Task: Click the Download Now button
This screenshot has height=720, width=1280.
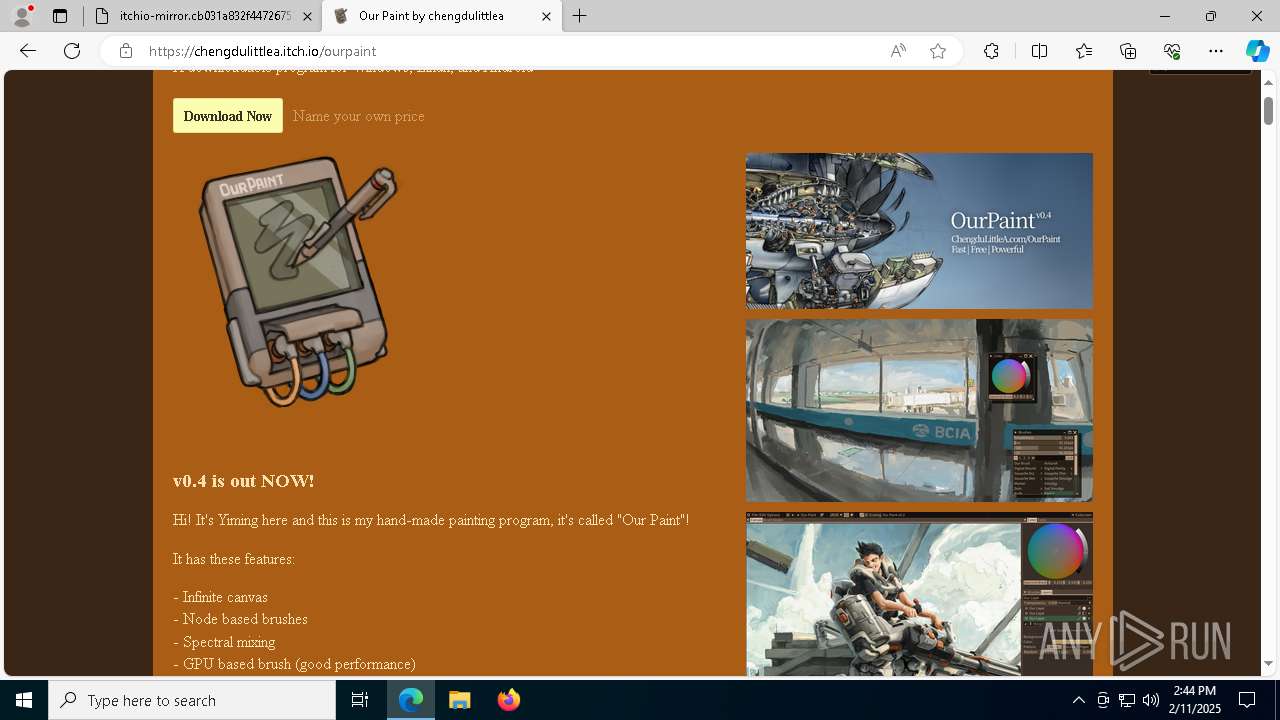Action: coord(228,116)
